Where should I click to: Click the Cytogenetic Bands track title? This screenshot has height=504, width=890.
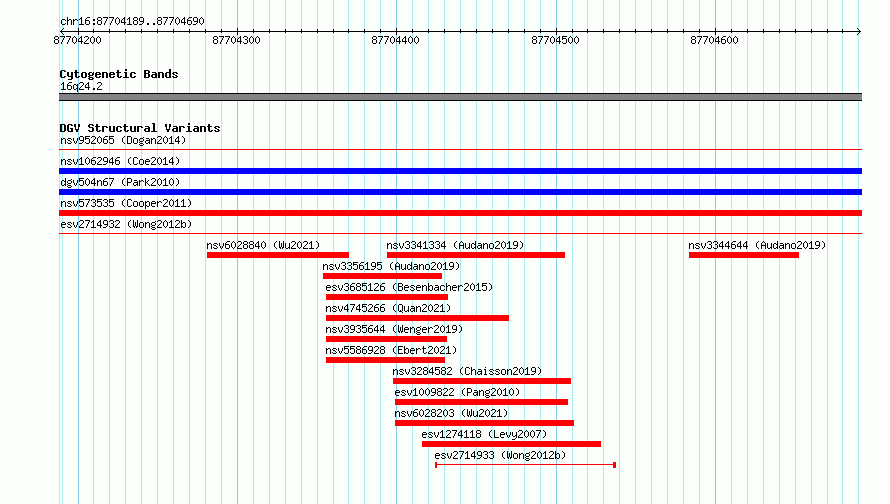[119, 74]
